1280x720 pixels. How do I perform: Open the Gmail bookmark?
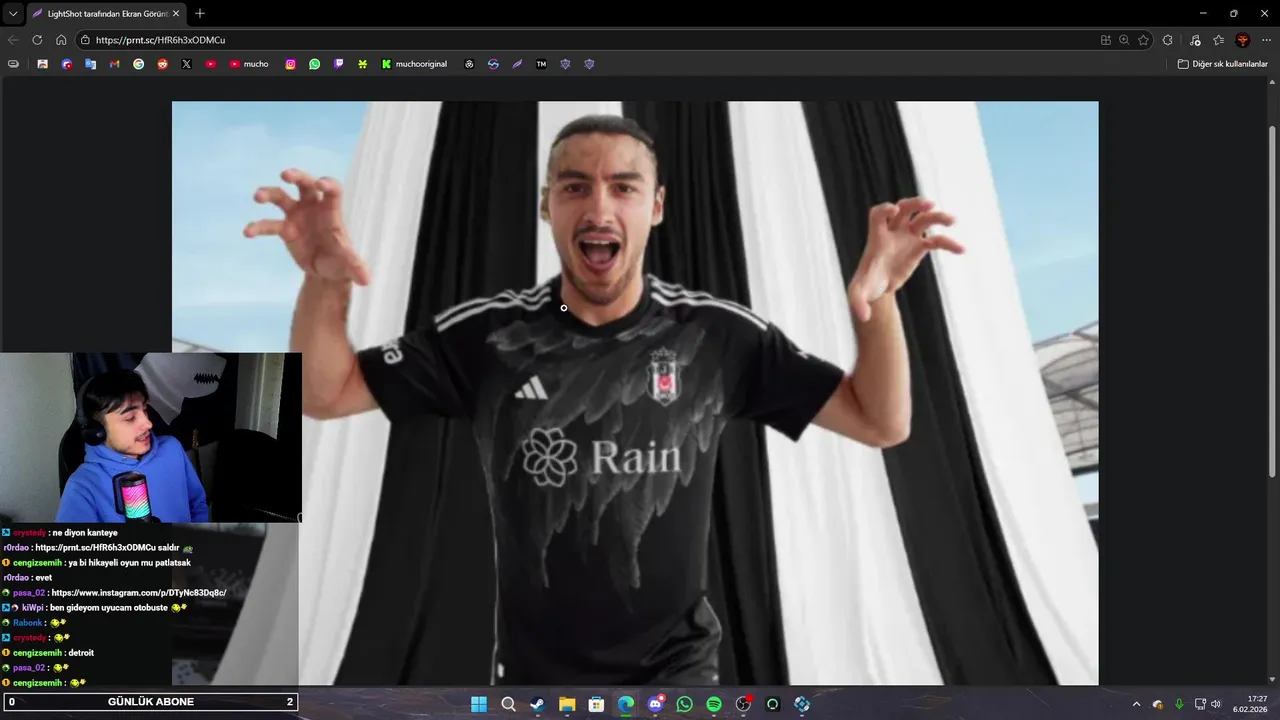(114, 64)
